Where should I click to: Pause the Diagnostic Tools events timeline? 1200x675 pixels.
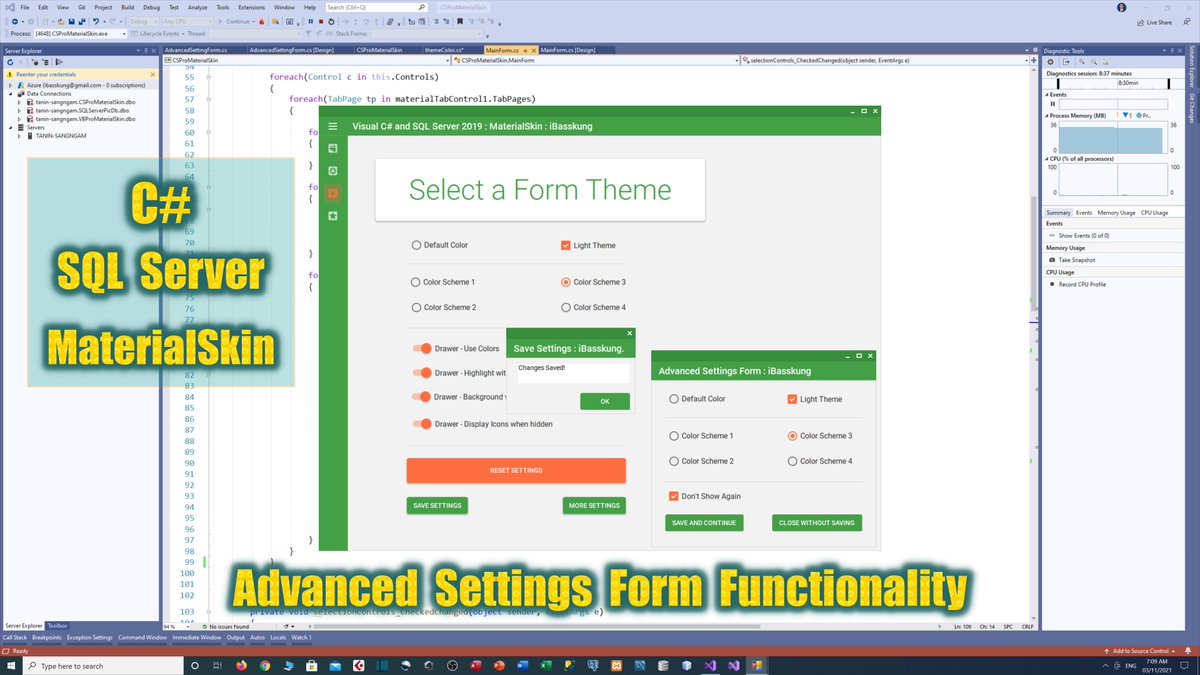click(1052, 103)
